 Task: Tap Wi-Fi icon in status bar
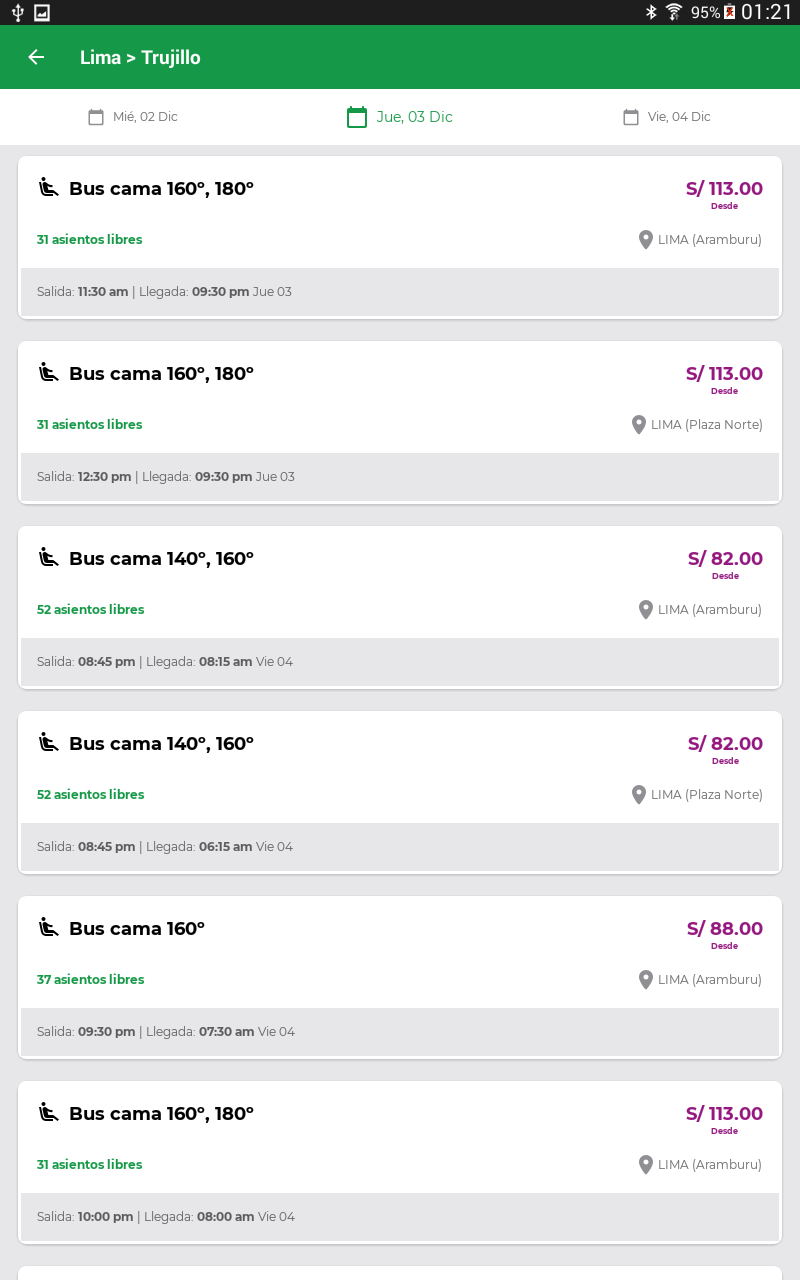[x=674, y=12]
